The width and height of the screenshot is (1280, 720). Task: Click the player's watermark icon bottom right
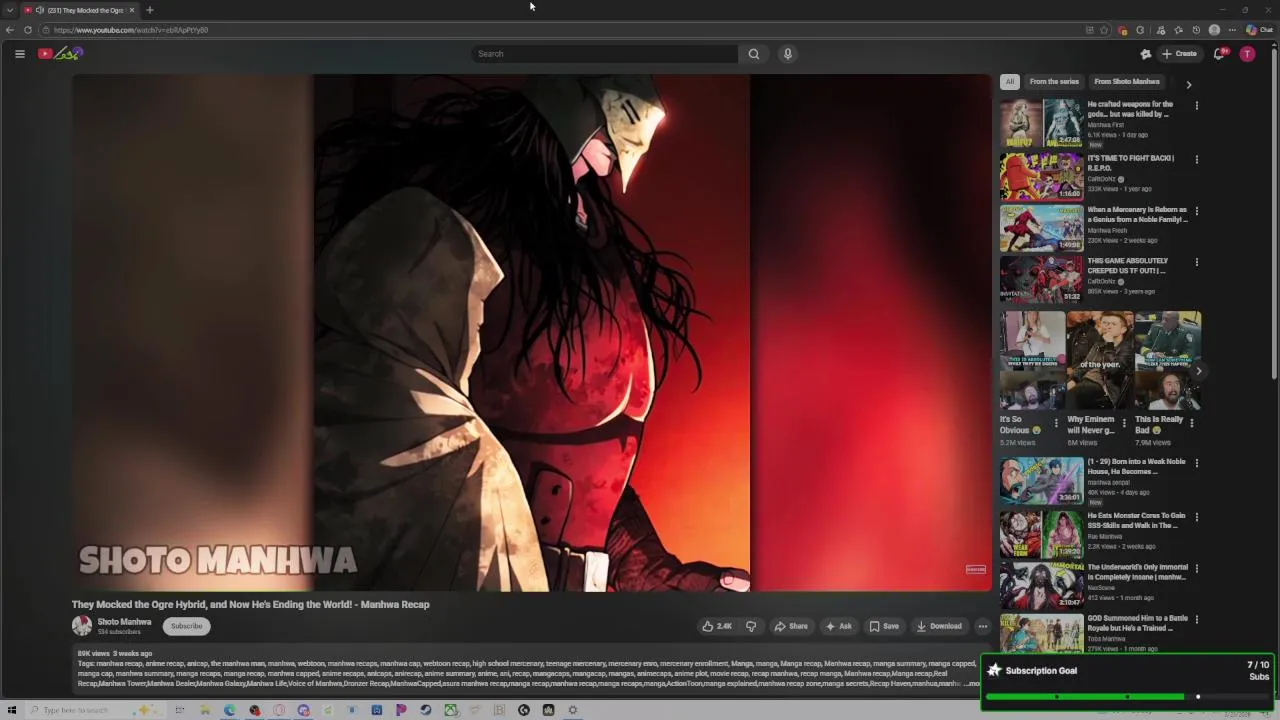pos(975,570)
